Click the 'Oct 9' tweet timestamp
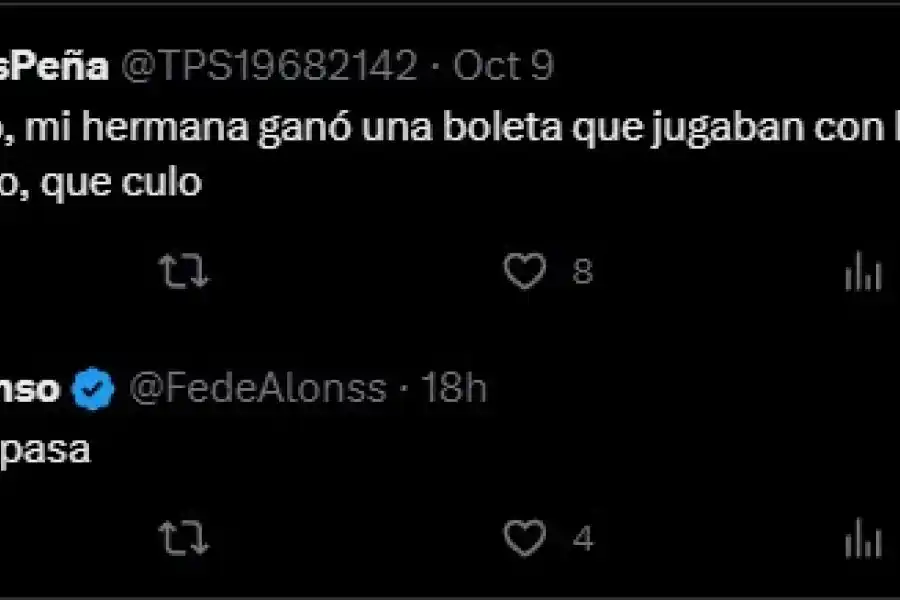This screenshot has width=900, height=600. 504,65
